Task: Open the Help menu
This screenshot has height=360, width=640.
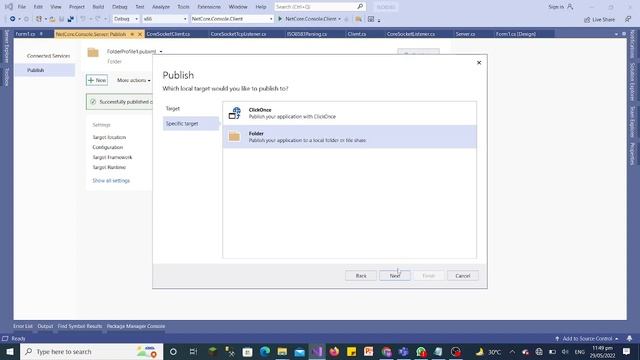Action: click(261, 7)
